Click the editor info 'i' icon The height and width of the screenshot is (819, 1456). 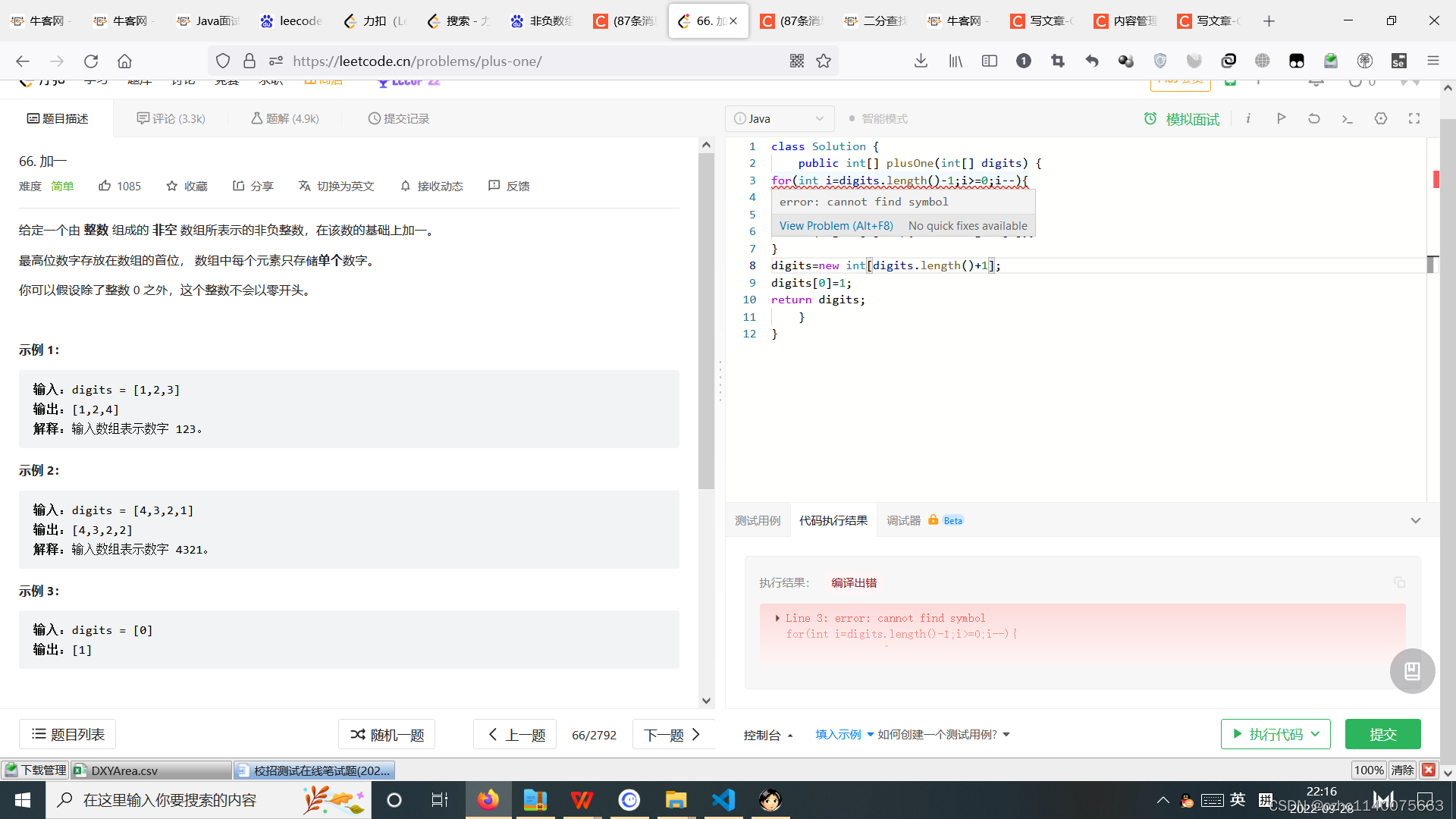click(x=1247, y=118)
